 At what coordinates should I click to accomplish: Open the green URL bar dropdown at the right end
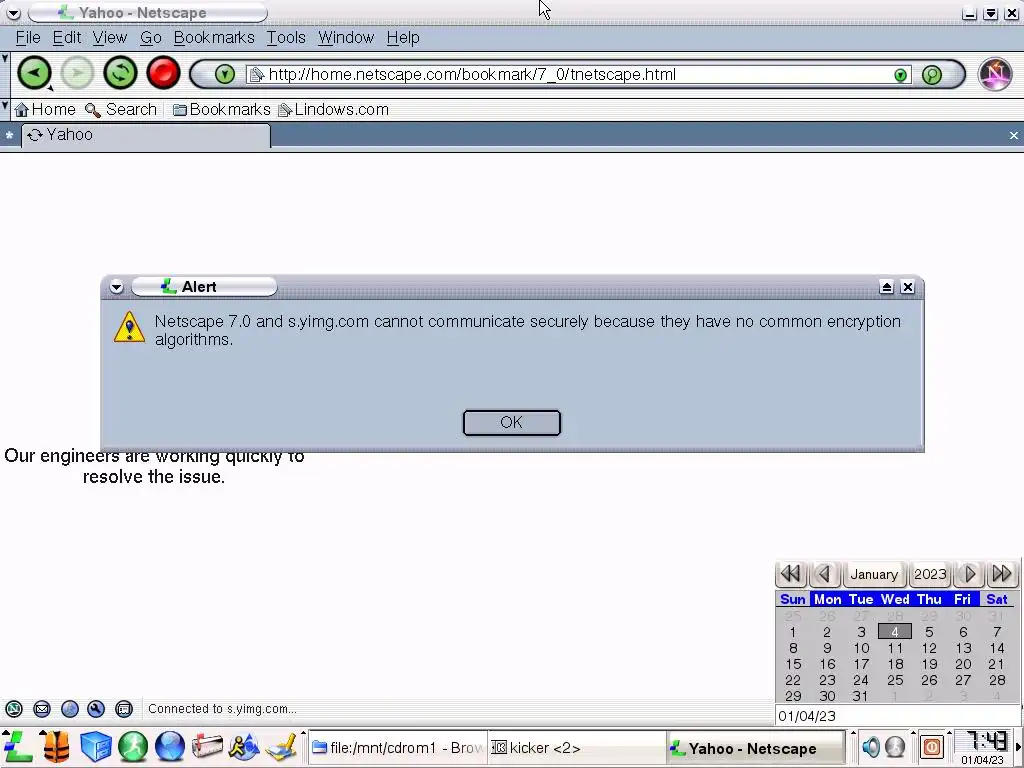900,75
